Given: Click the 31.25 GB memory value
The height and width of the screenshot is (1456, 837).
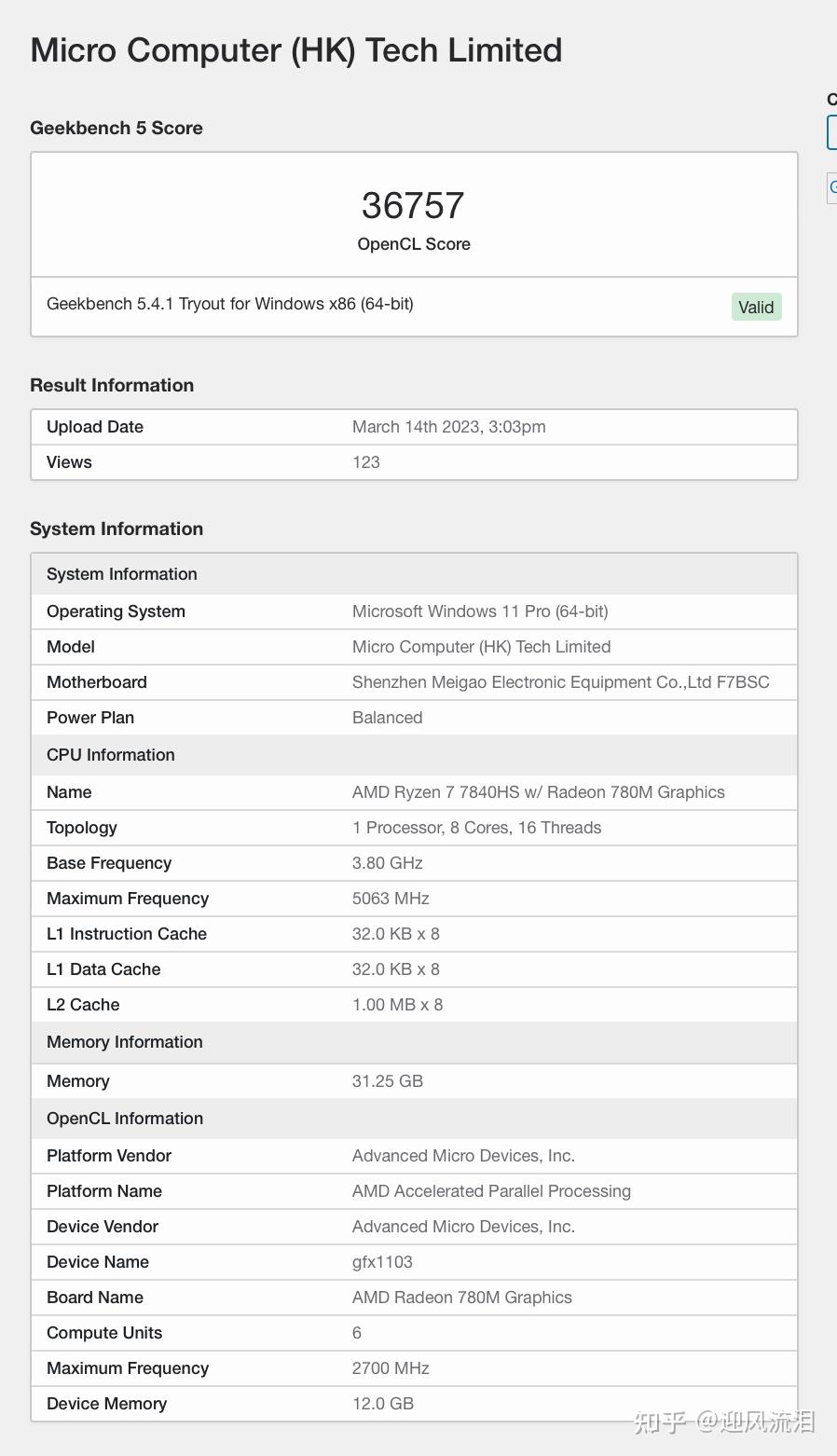Looking at the screenshot, I should point(387,1081).
